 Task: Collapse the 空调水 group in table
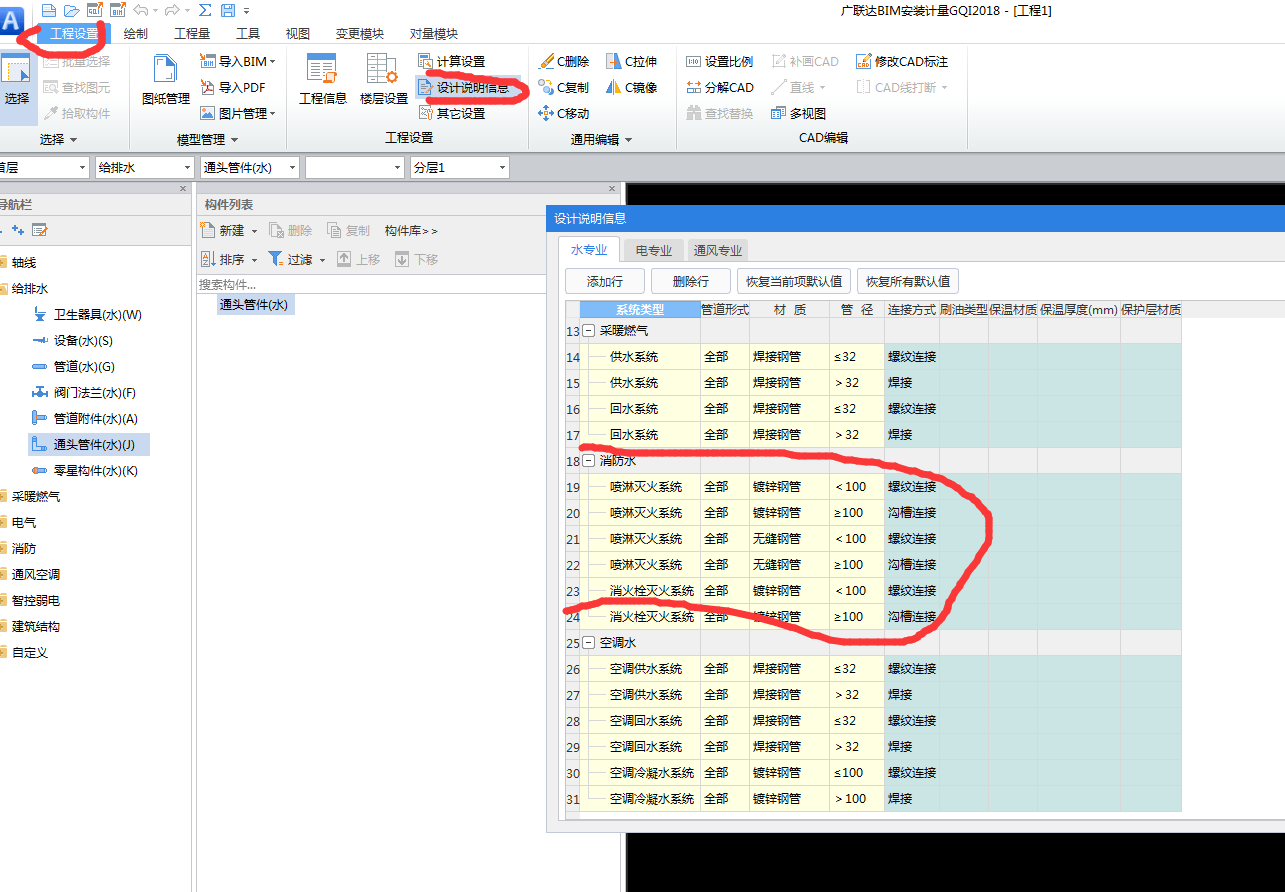[589, 643]
